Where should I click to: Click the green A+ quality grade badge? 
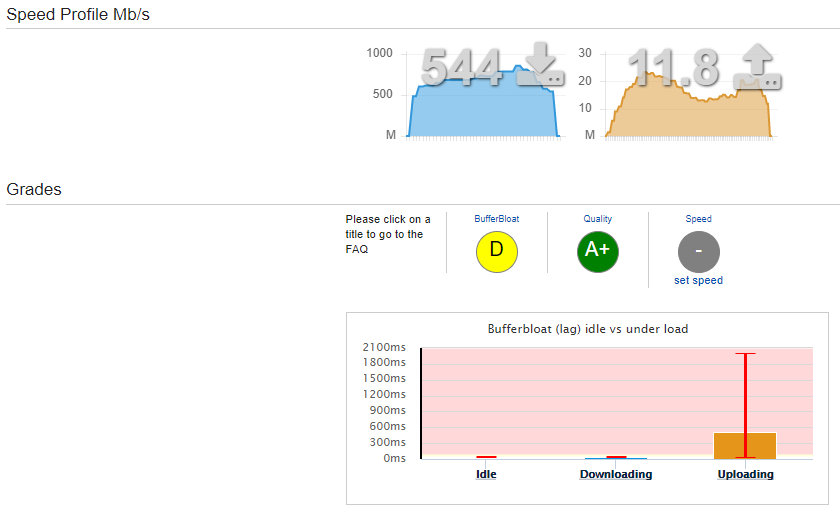pos(598,251)
